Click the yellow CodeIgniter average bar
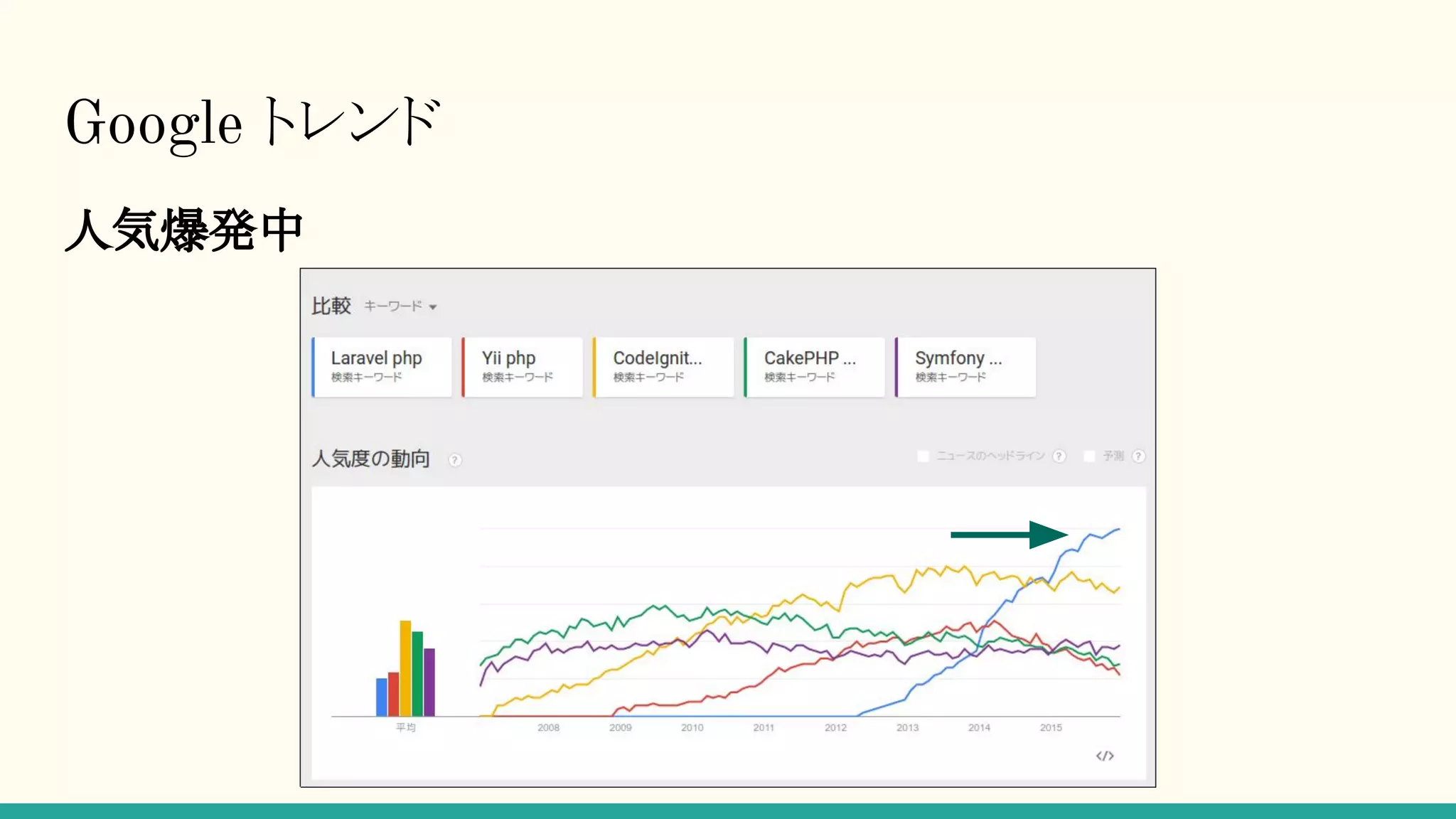1456x819 pixels. [405, 668]
